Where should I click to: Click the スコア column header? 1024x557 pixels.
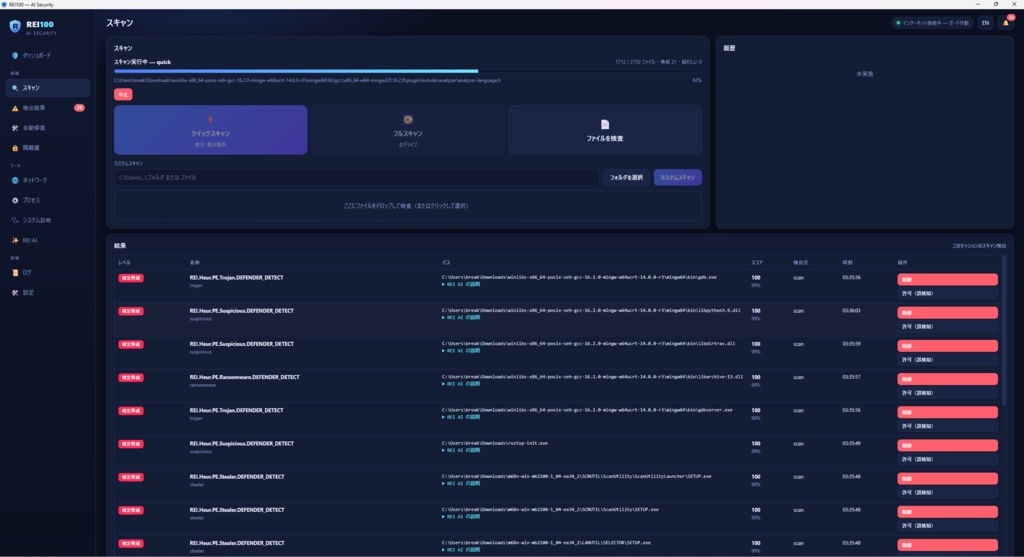(757, 263)
